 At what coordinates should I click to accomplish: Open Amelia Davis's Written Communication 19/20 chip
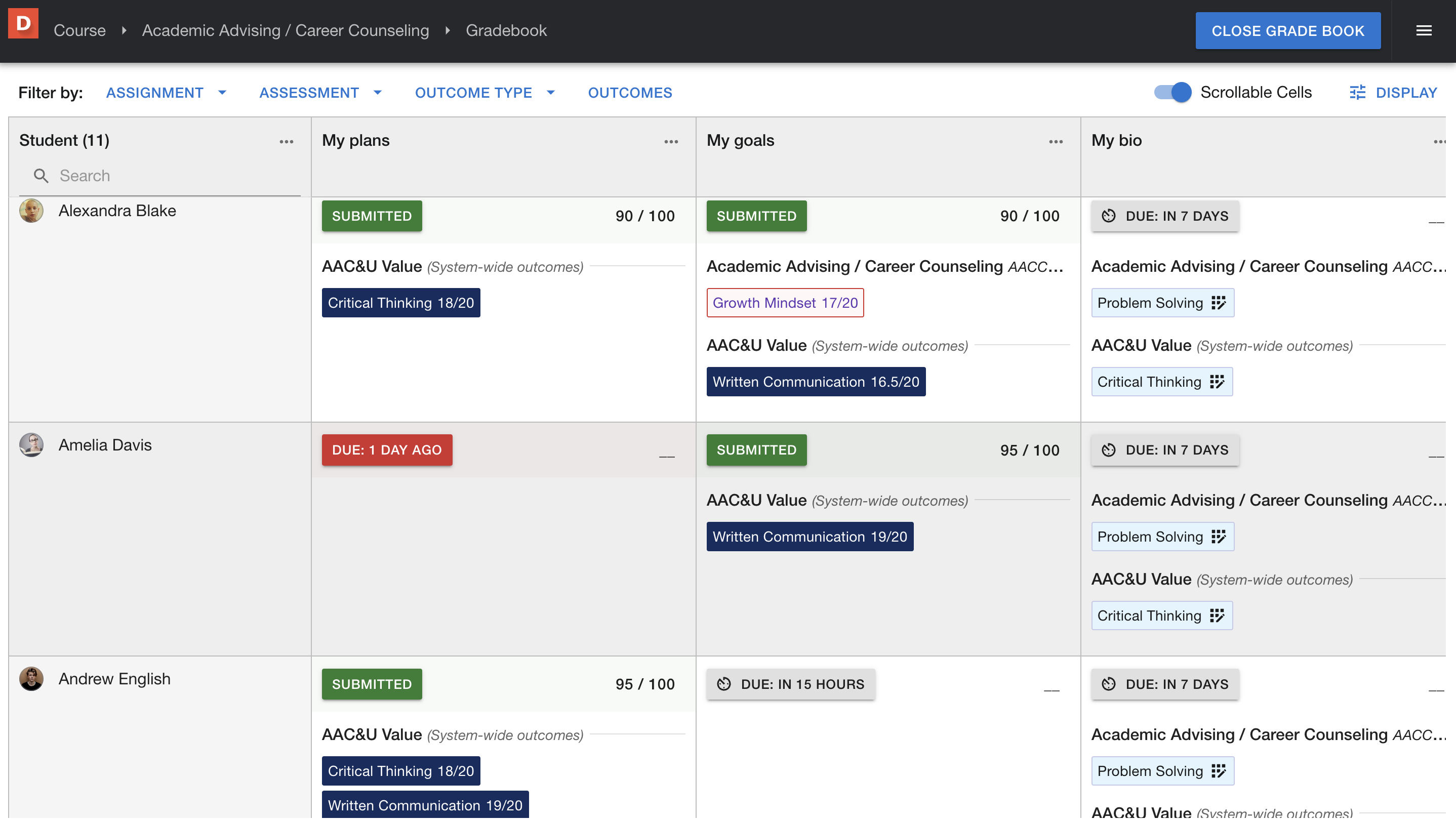click(810, 537)
